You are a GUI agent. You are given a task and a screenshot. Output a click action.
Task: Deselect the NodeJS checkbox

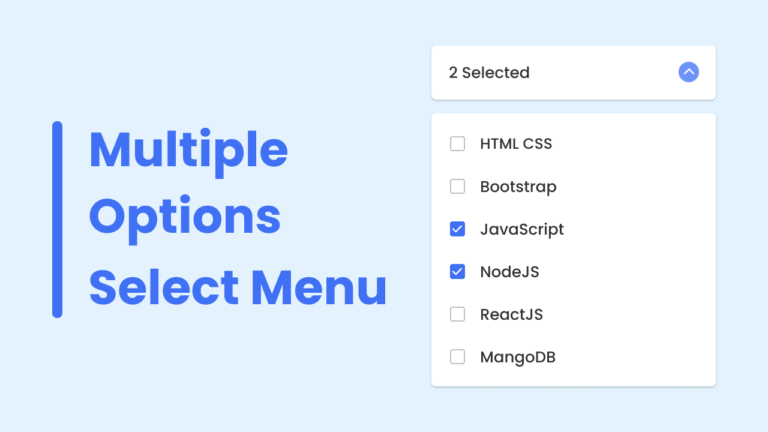(x=458, y=271)
